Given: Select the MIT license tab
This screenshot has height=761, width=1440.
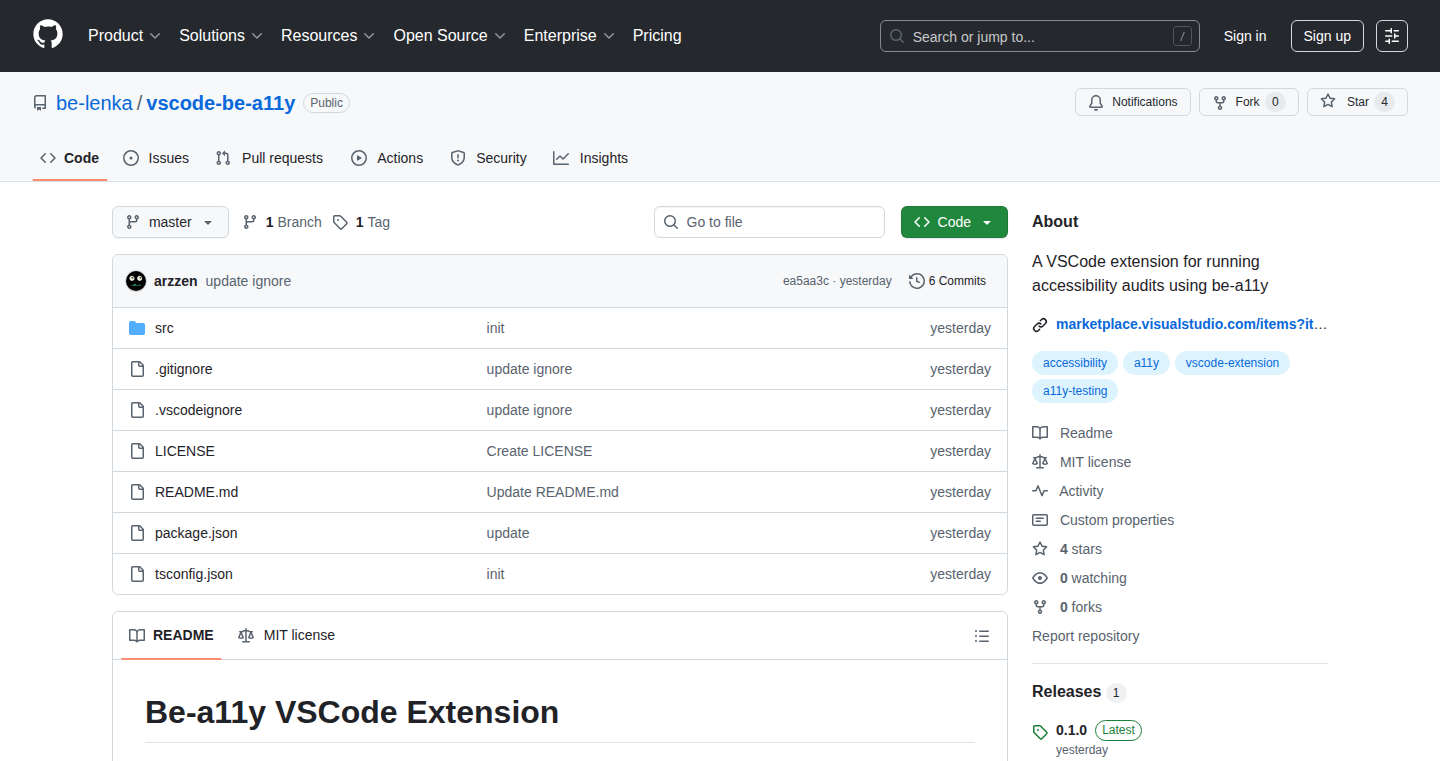Looking at the screenshot, I should 286,635.
